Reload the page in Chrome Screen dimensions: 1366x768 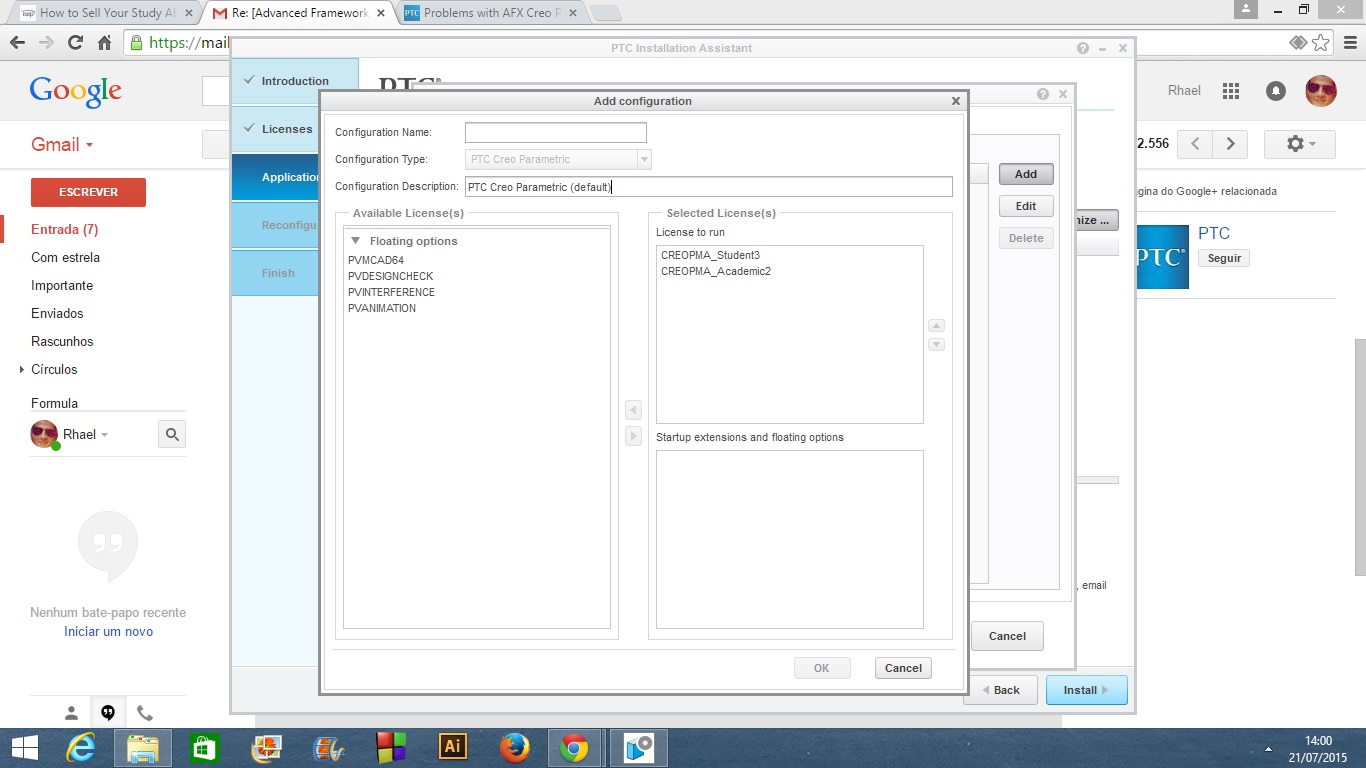(75, 43)
